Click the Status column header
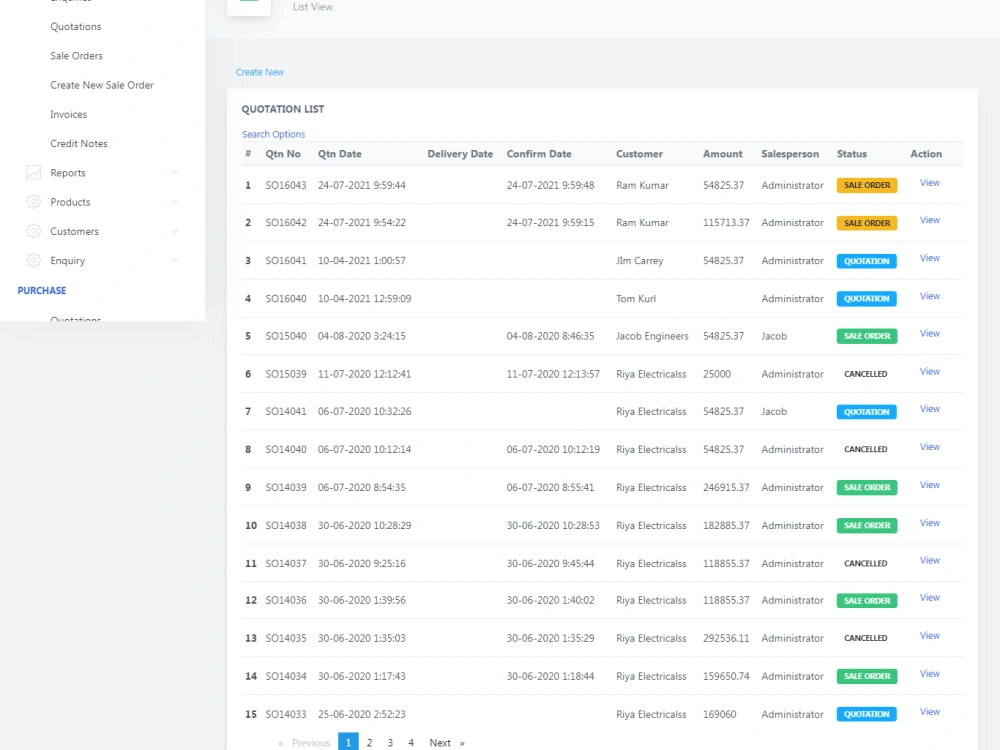Screen dimensions: 1000x750 851,154
